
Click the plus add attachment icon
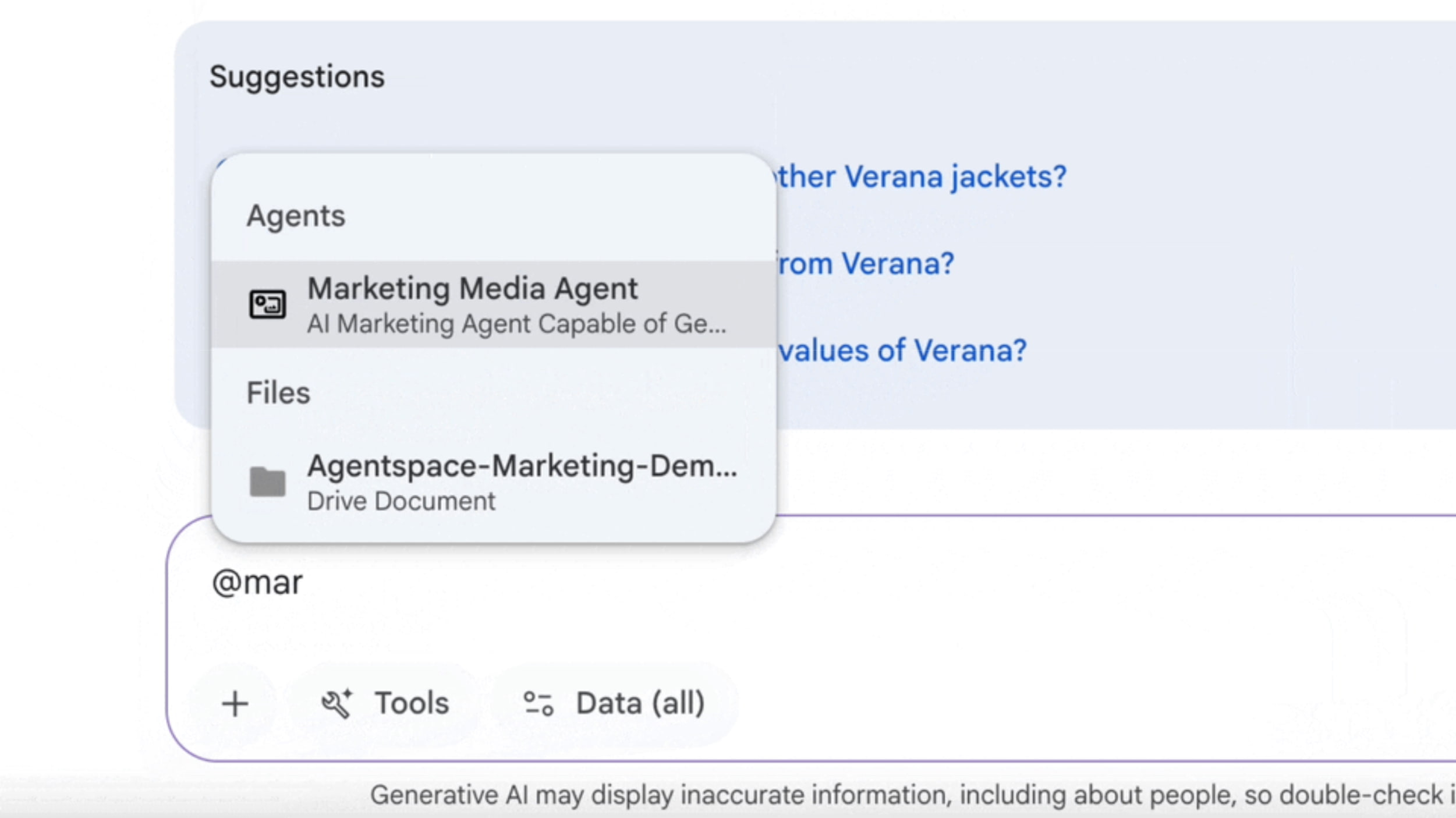(235, 704)
